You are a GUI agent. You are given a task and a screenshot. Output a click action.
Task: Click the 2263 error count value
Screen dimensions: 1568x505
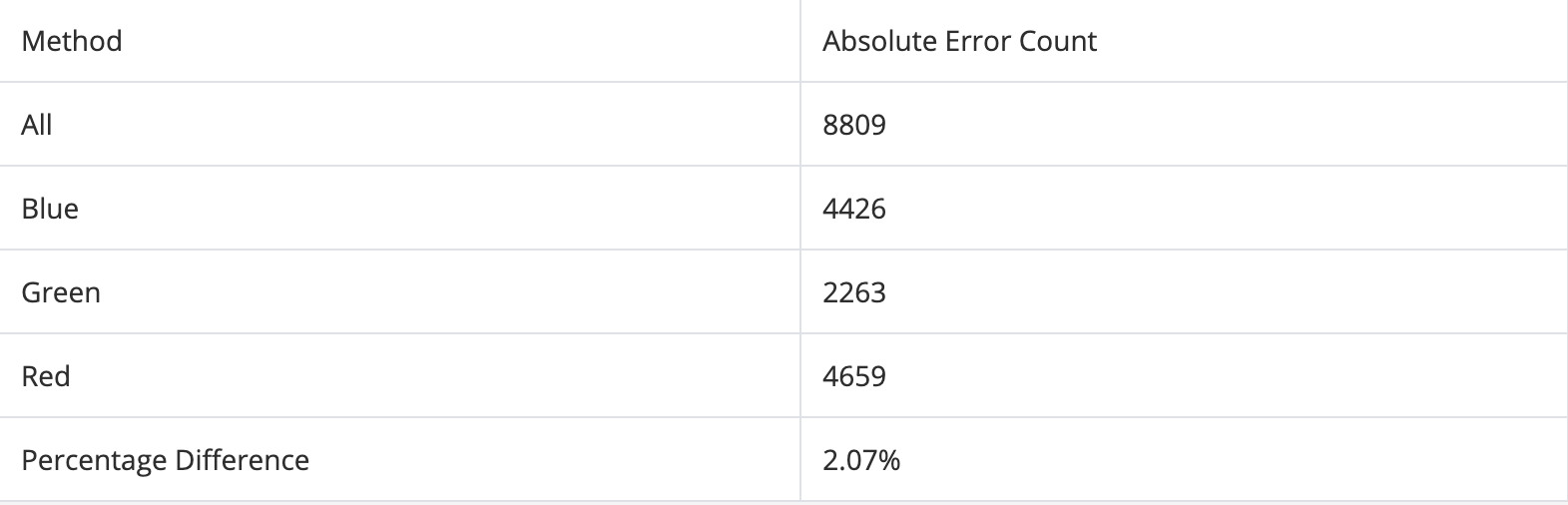(x=854, y=292)
